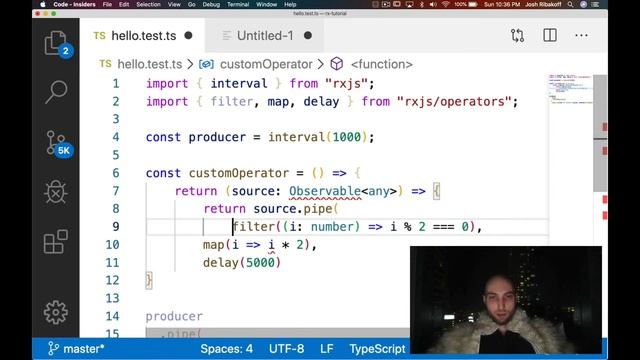This screenshot has height=360, width=640.
Task: Click the AirPlay icon in menu bar
Action: [410, 4]
